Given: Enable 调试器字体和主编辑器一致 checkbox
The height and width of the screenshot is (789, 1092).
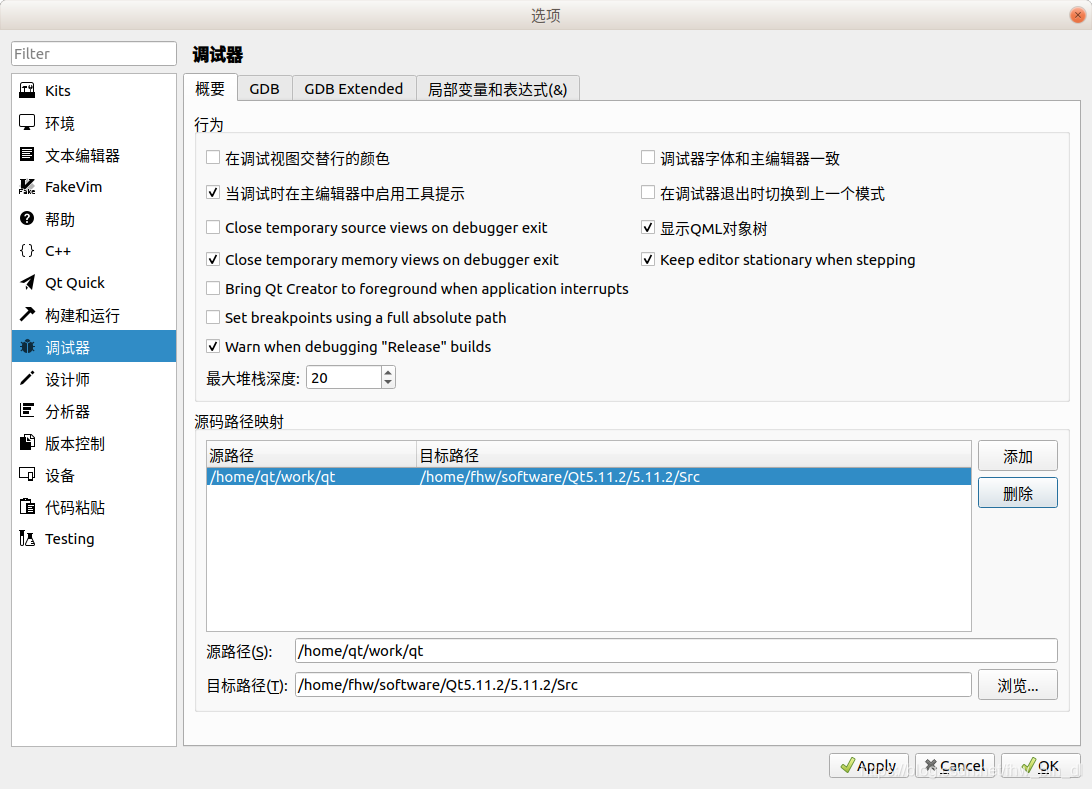Looking at the screenshot, I should [648, 158].
